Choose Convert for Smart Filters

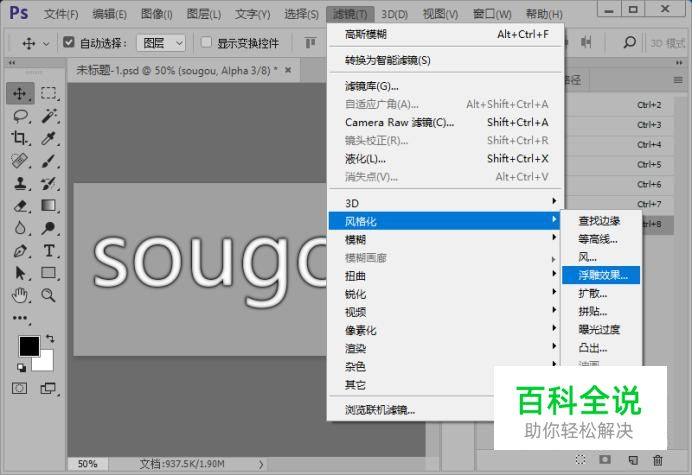(x=446, y=60)
